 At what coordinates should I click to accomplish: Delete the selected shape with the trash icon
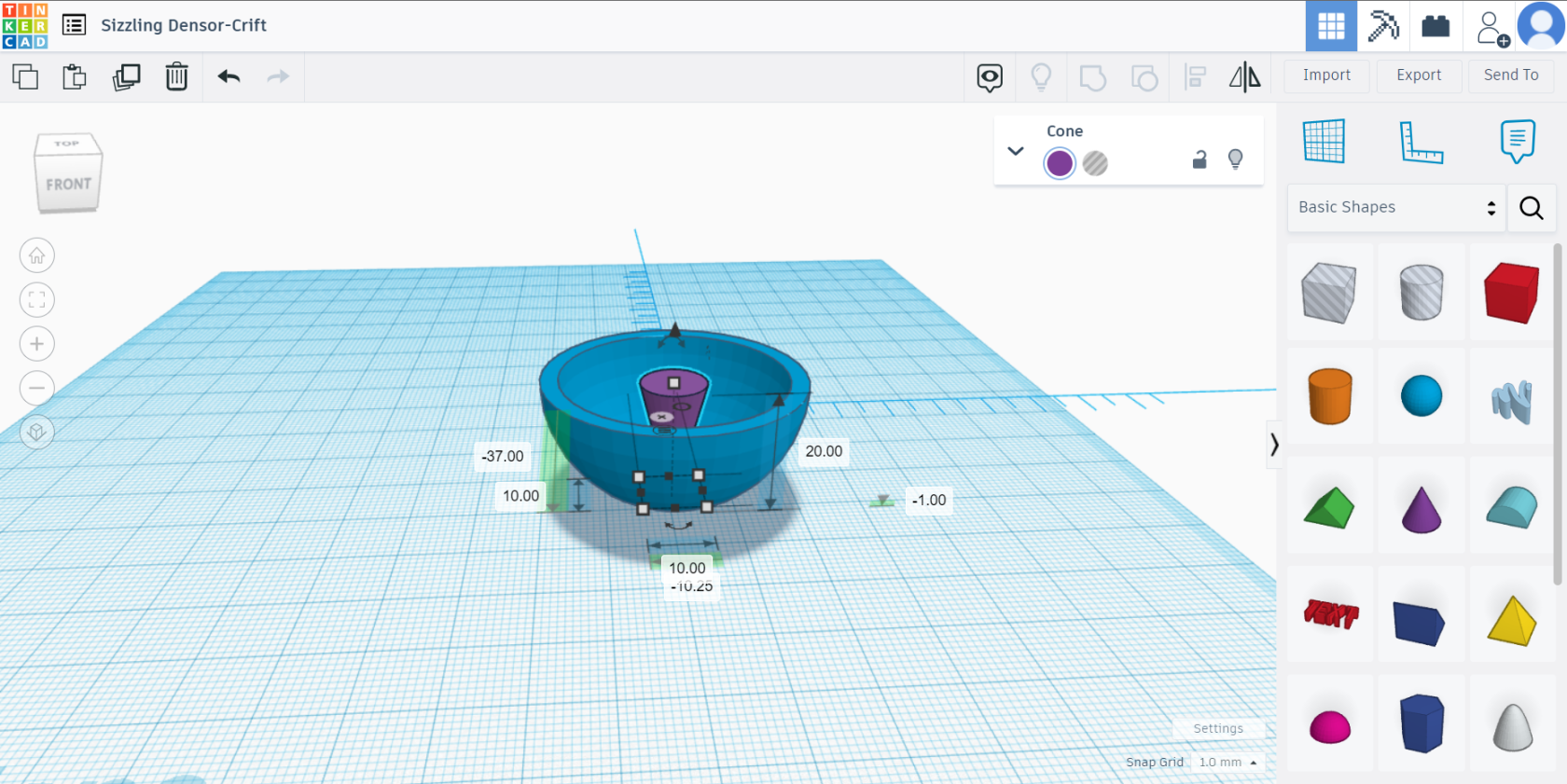[x=176, y=76]
